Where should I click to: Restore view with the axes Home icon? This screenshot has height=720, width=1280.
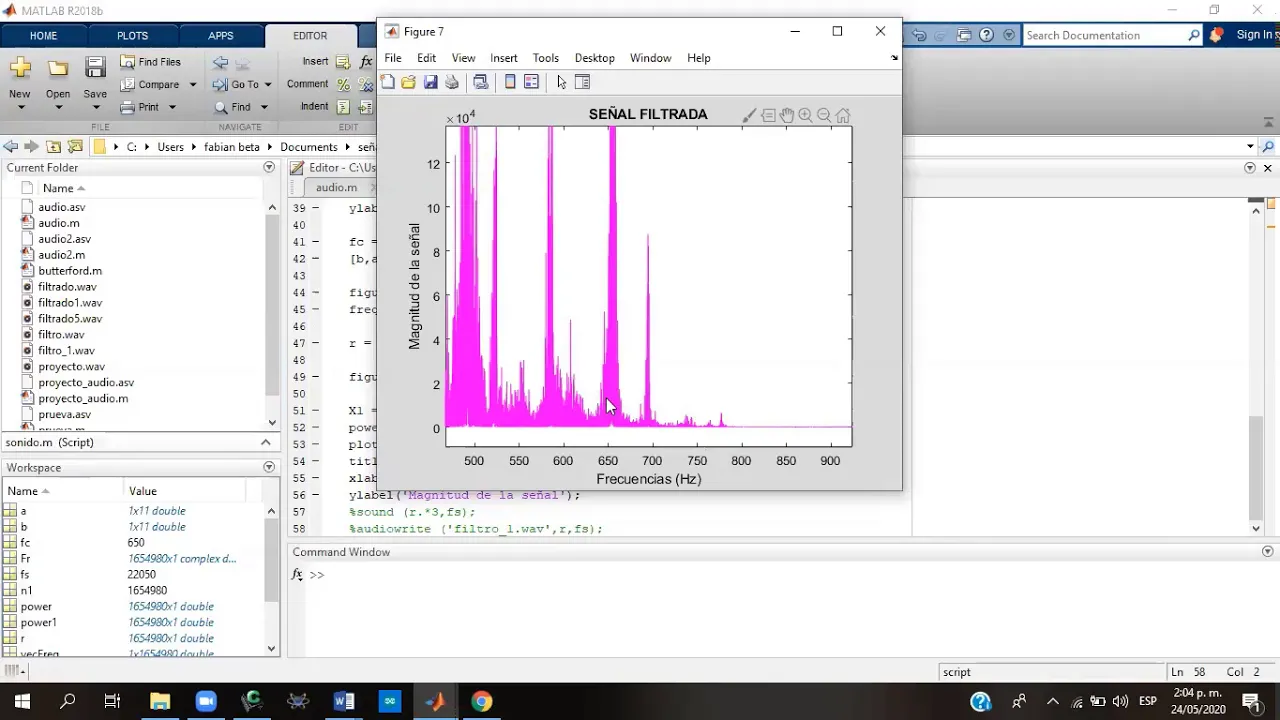pos(843,115)
